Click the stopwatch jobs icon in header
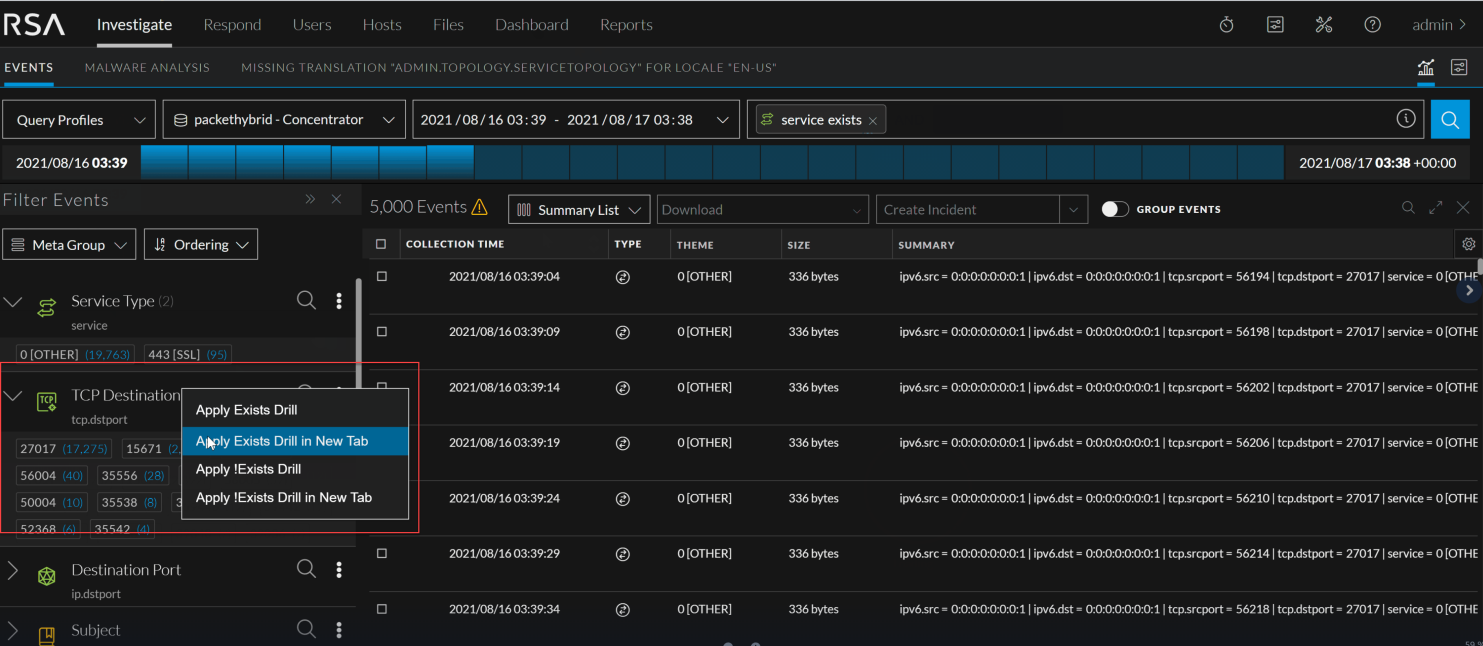This screenshot has width=1483, height=646. click(1226, 25)
